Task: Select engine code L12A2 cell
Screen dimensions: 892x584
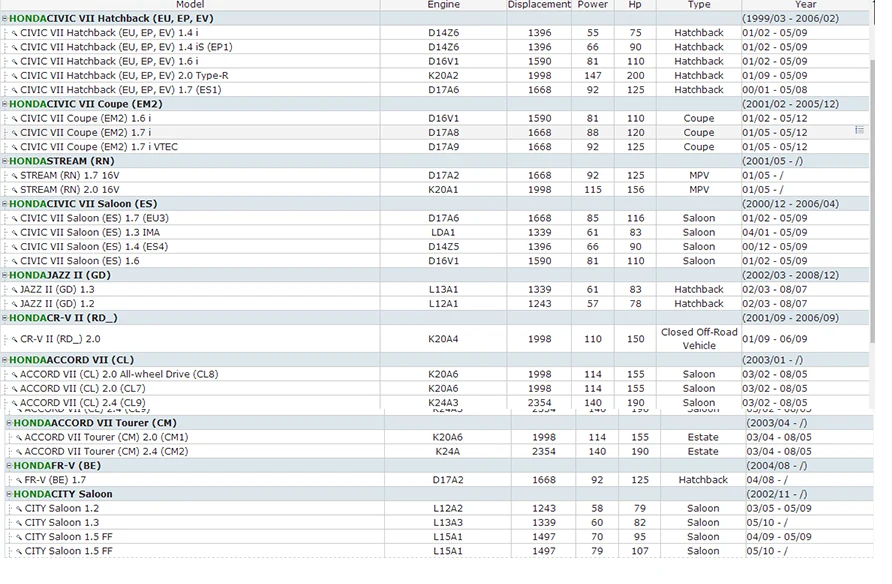Action: point(448,508)
